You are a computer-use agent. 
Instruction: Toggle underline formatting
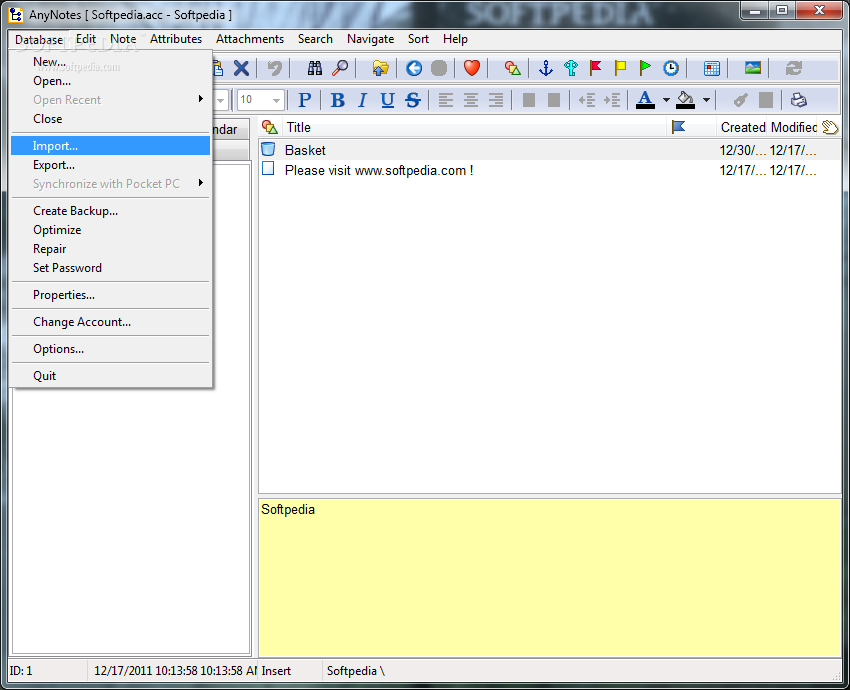[387, 100]
